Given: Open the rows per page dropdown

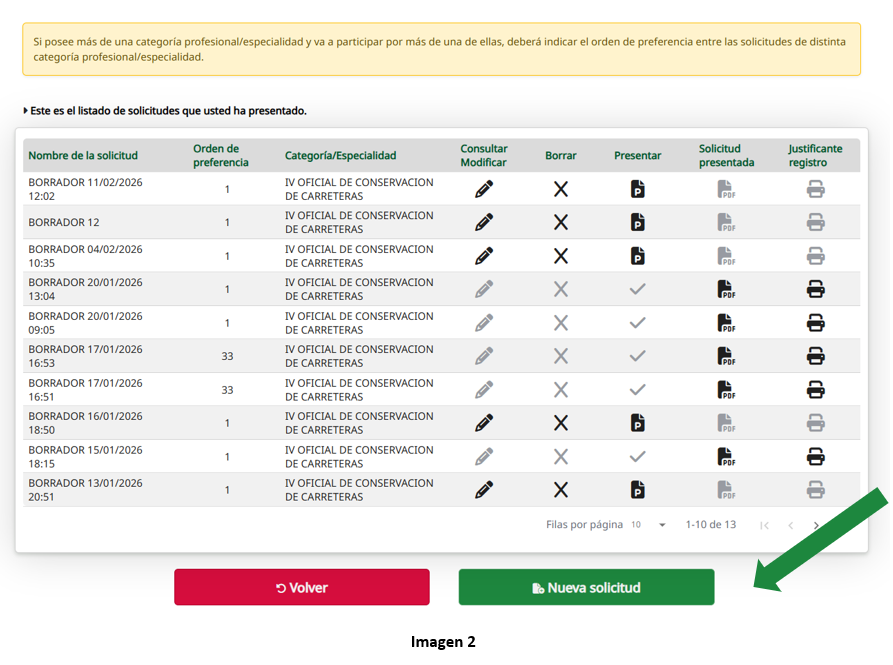Looking at the screenshot, I should pos(662,525).
